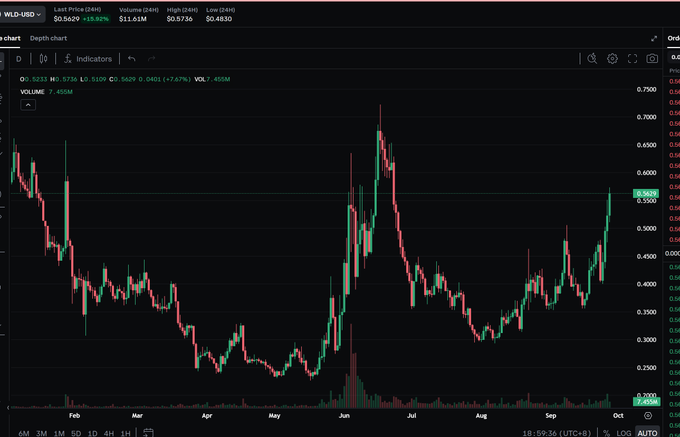Open the WLD-USD trading pair dropdown
680x437 pixels.
pos(22,14)
